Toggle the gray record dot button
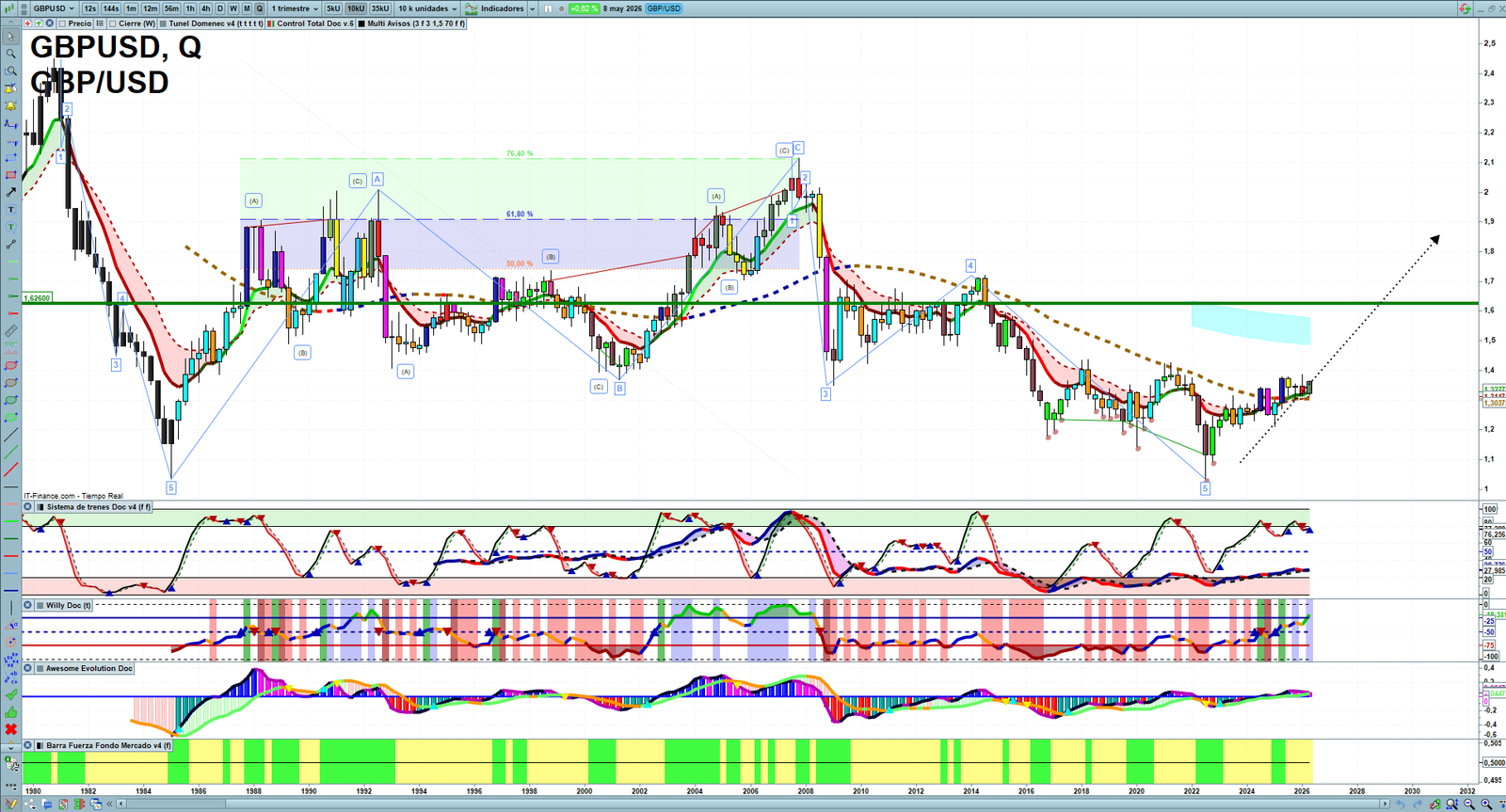This screenshot has width=1506, height=812. pyautogui.click(x=561, y=8)
